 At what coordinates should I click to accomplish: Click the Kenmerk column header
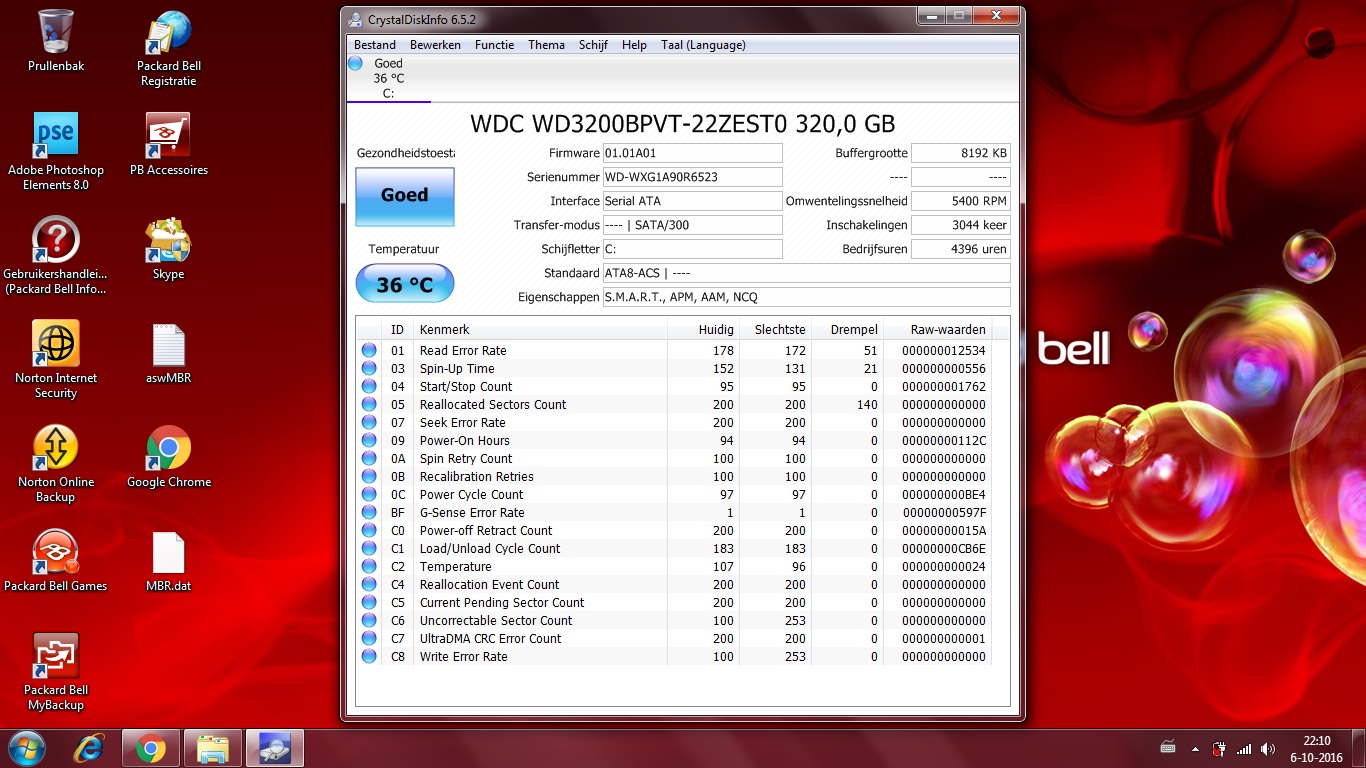(540, 329)
